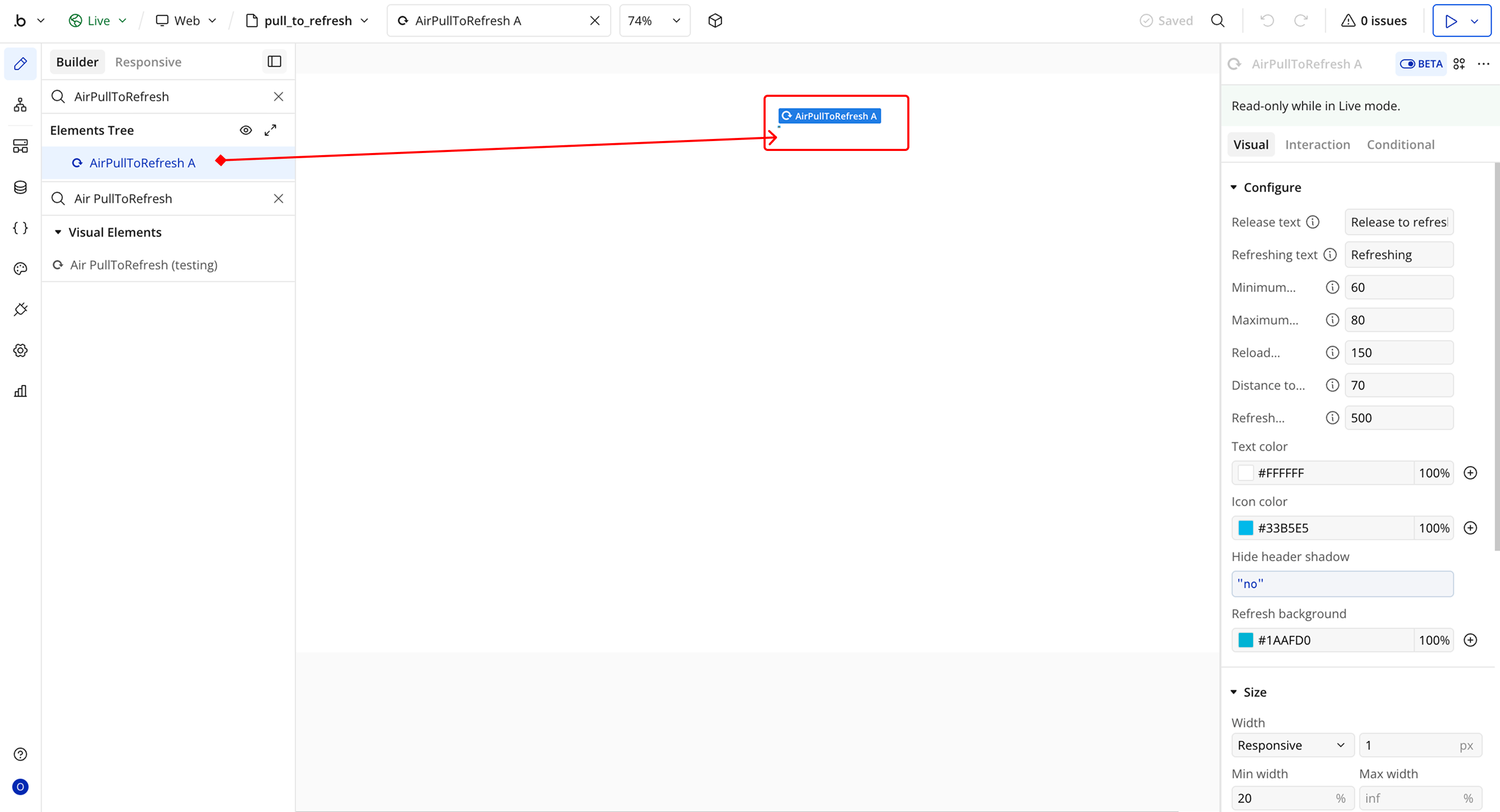Open the Styles palette icon
Viewport: 1500px width, 812px height.
[20, 269]
